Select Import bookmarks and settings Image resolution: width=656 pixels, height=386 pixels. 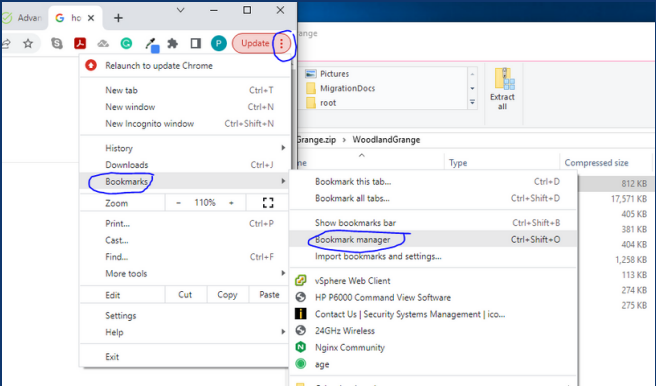click(x=433, y=256)
